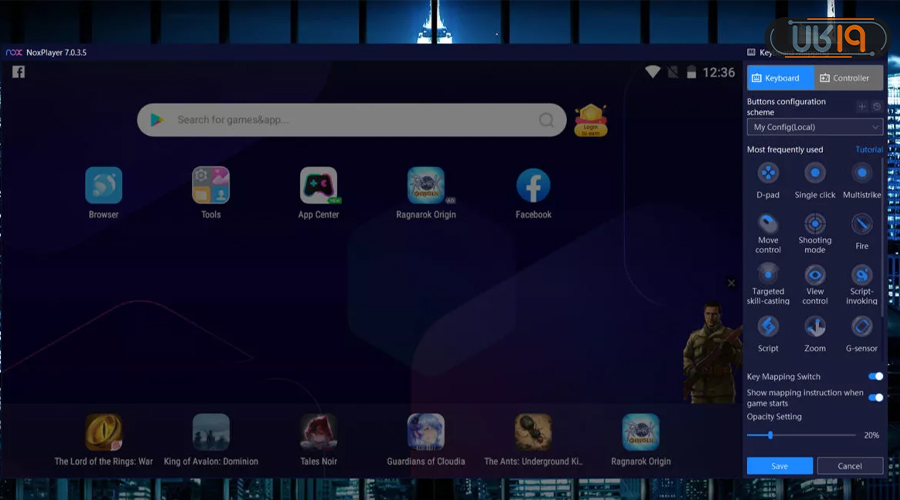Launch Ragnarok Origin from the bottom dock
The width and height of the screenshot is (900, 500).
point(641,432)
